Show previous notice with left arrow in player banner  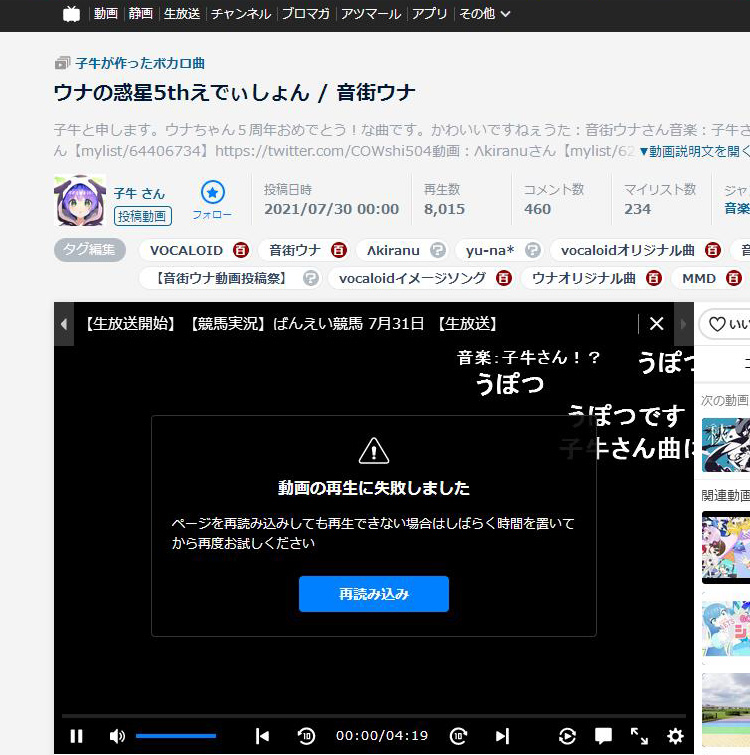64,324
